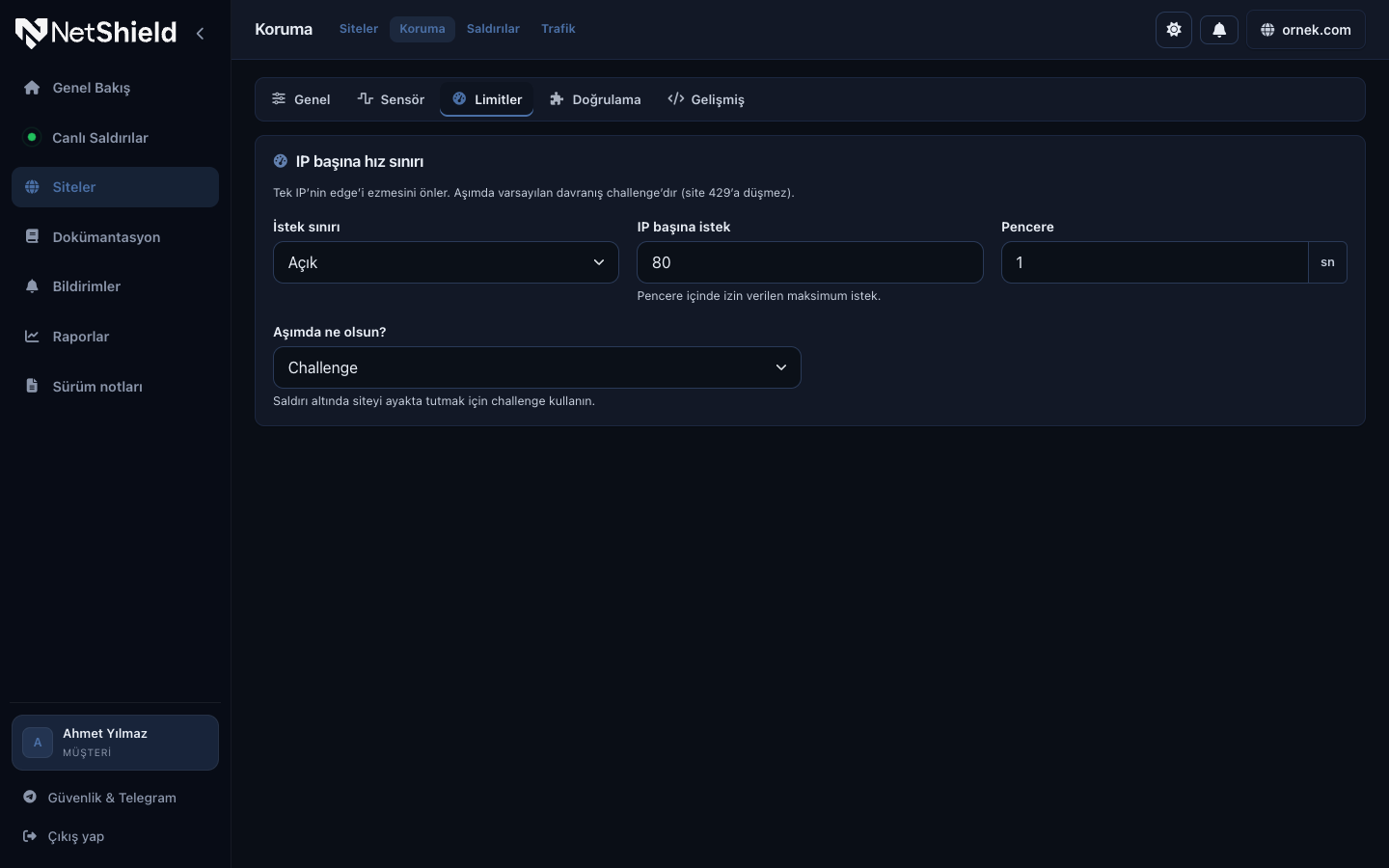Click the IP başına hız sınırı heading
Image resolution: width=1389 pixels, height=868 pixels.
(x=360, y=162)
